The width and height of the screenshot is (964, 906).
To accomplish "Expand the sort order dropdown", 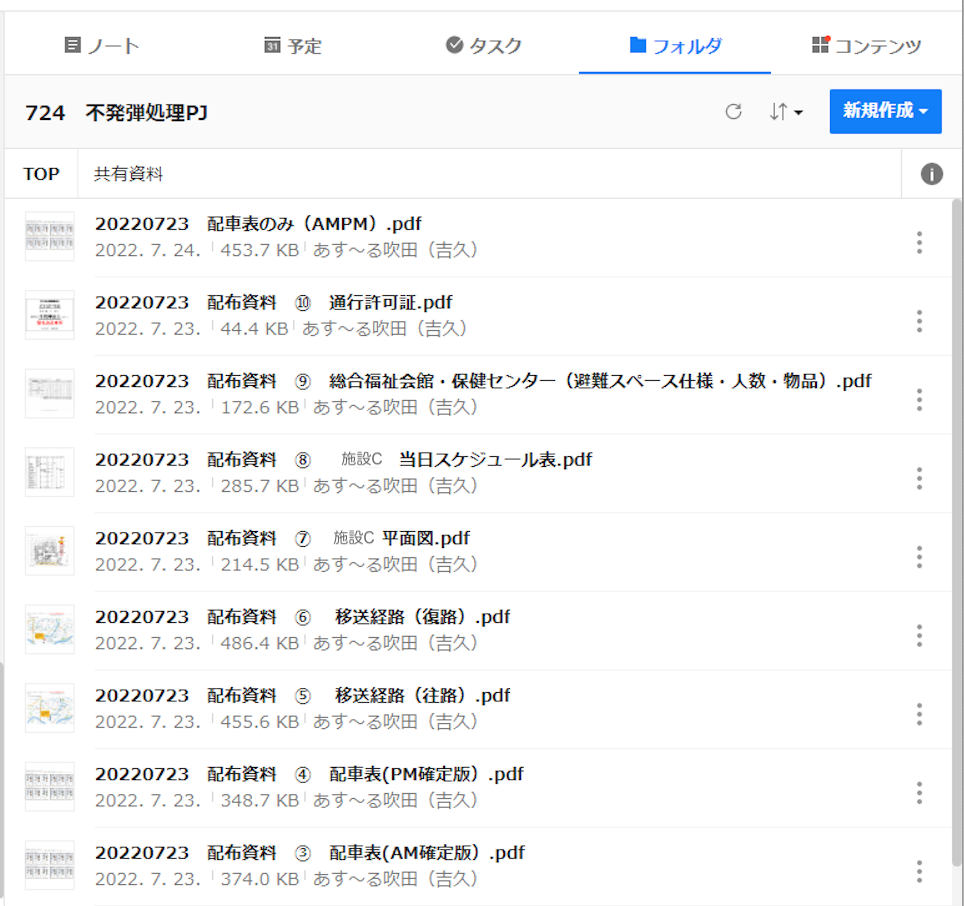I will (786, 112).
